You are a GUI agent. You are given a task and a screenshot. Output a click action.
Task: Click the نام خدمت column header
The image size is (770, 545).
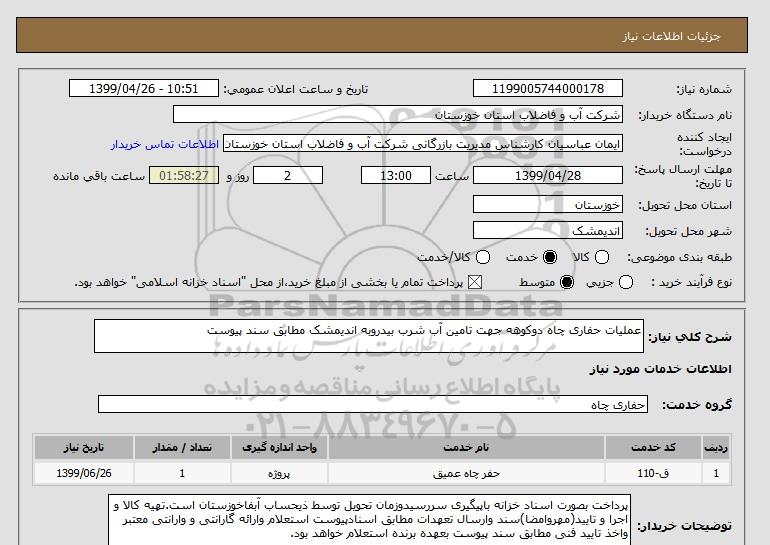click(x=466, y=447)
